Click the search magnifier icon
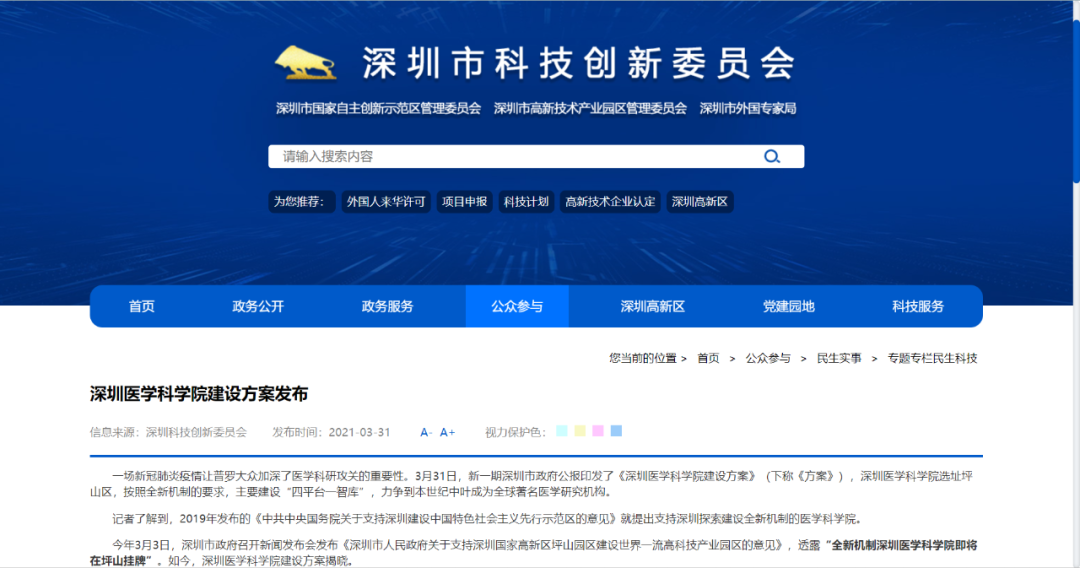Image resolution: width=1080 pixels, height=568 pixels. click(x=772, y=156)
